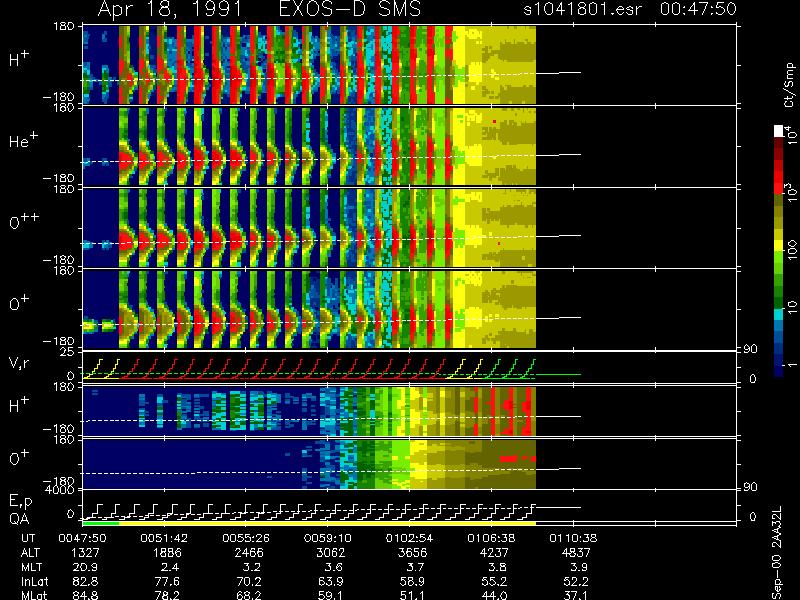Screen dimensions: 800x600
Task: Click the UT value 0055:26
Action: (246, 538)
